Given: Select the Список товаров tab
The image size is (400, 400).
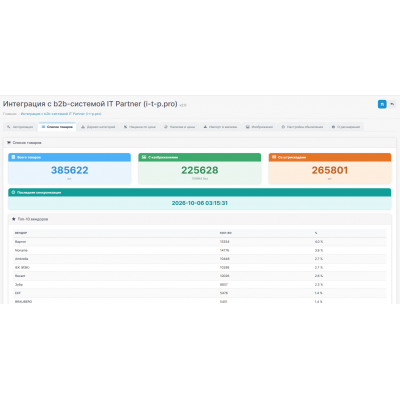Looking at the screenshot, I should click(57, 127).
